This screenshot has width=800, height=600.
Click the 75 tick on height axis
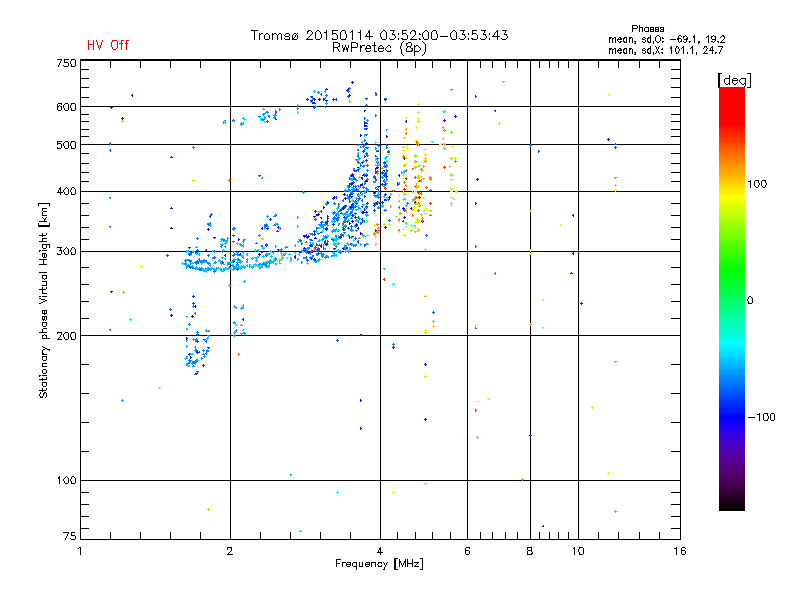(69, 535)
